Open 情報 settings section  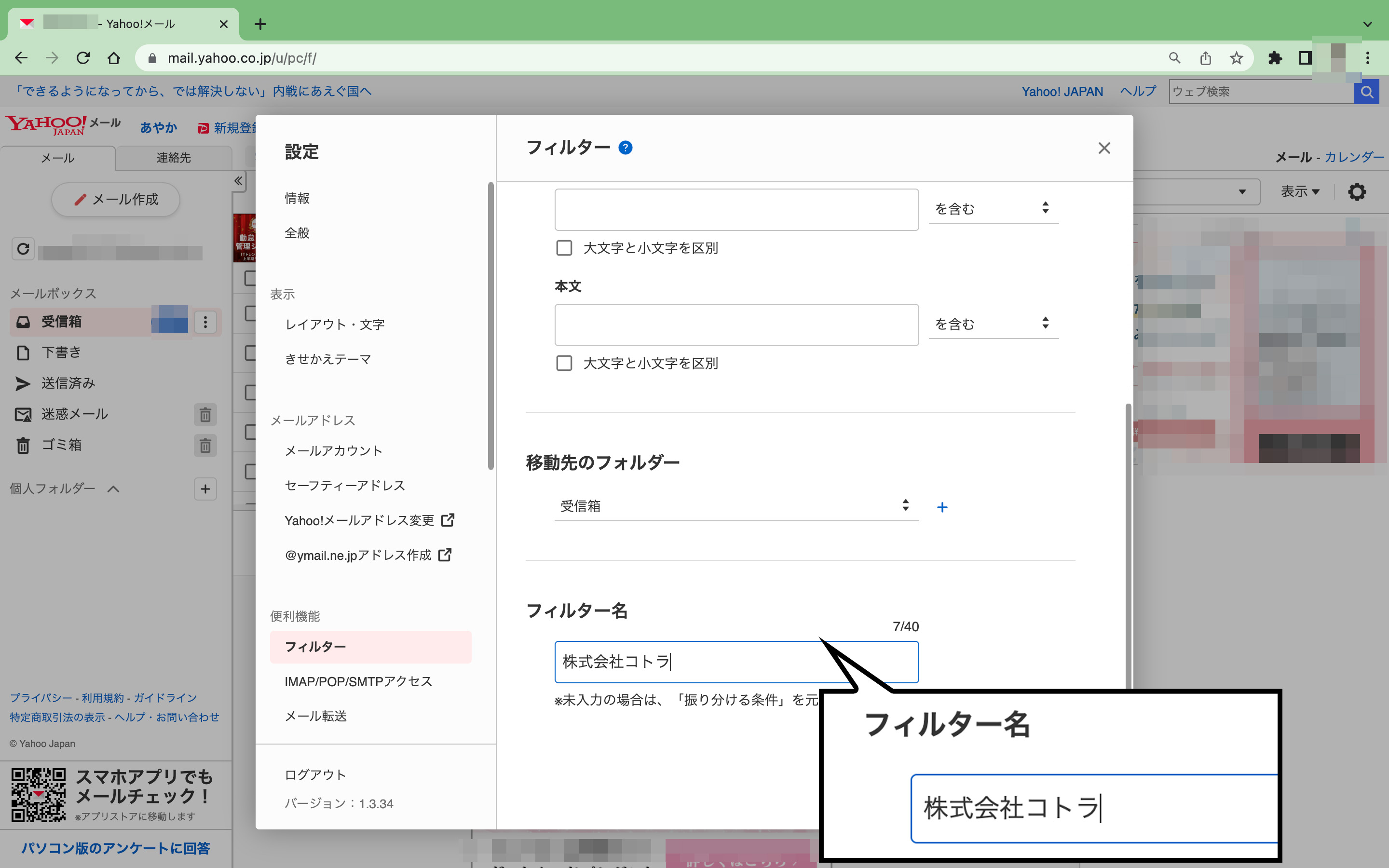pyautogui.click(x=297, y=199)
